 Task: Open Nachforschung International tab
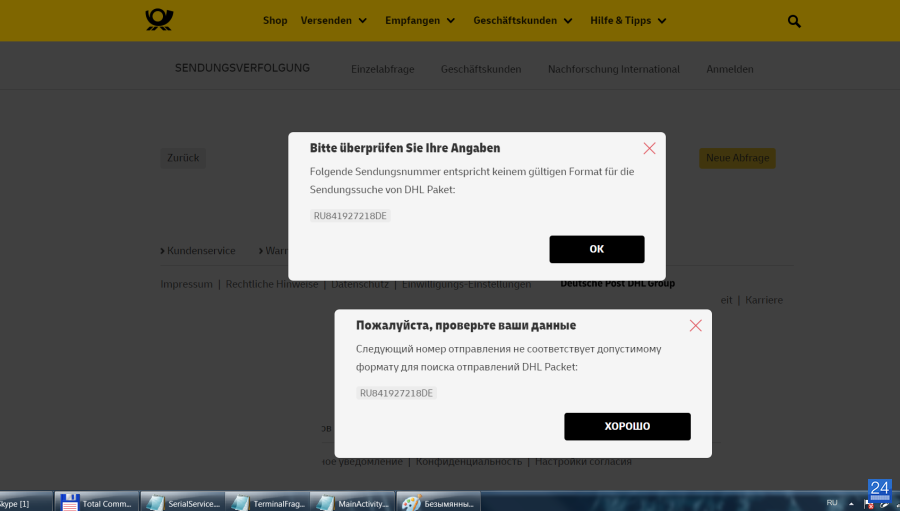click(x=614, y=69)
